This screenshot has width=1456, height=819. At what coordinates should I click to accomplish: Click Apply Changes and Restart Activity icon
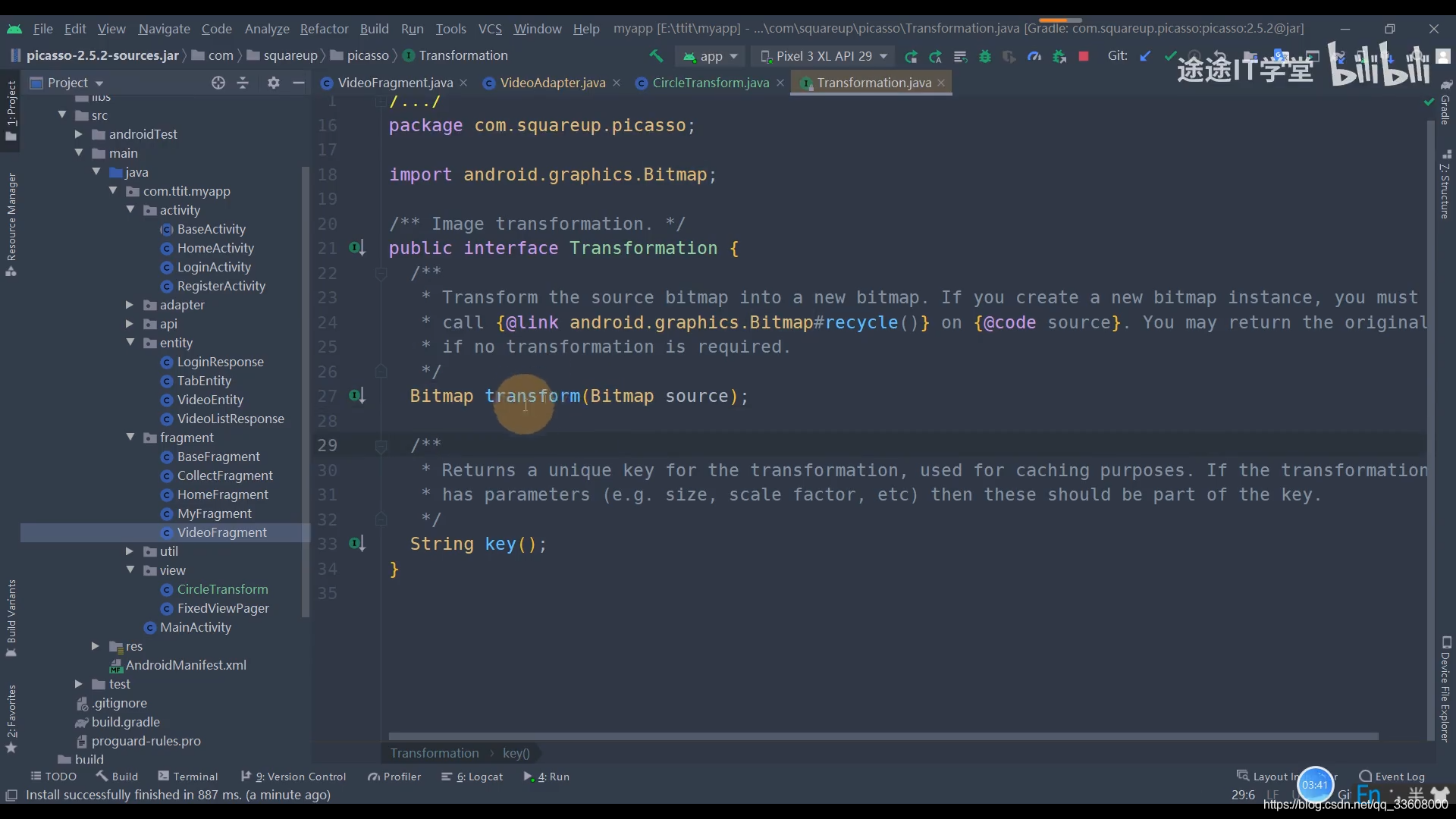coord(936,56)
